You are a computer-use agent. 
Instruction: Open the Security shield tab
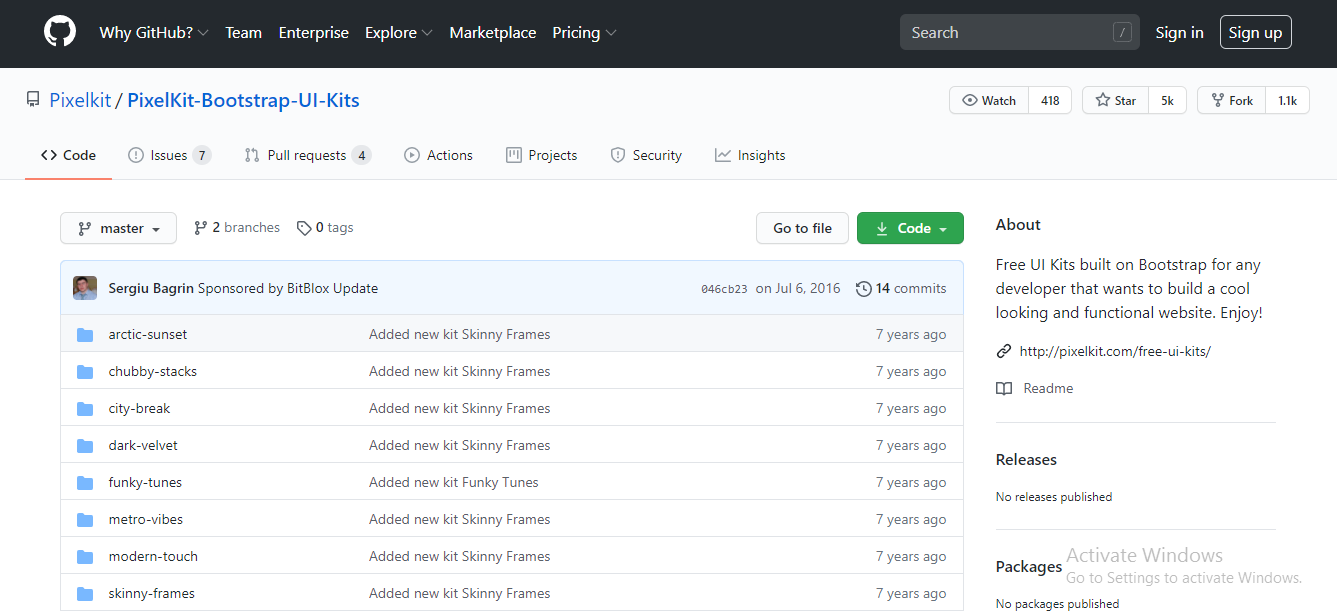click(x=645, y=155)
